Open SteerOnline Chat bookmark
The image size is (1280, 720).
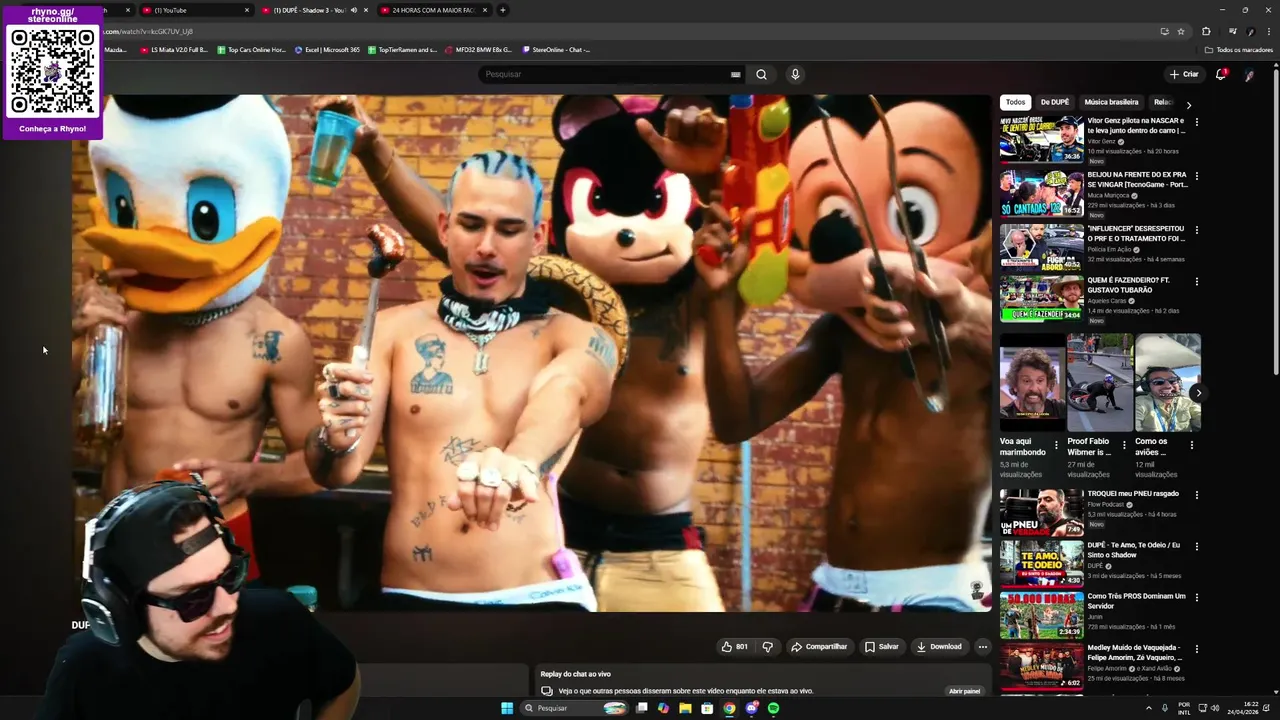(x=555, y=49)
